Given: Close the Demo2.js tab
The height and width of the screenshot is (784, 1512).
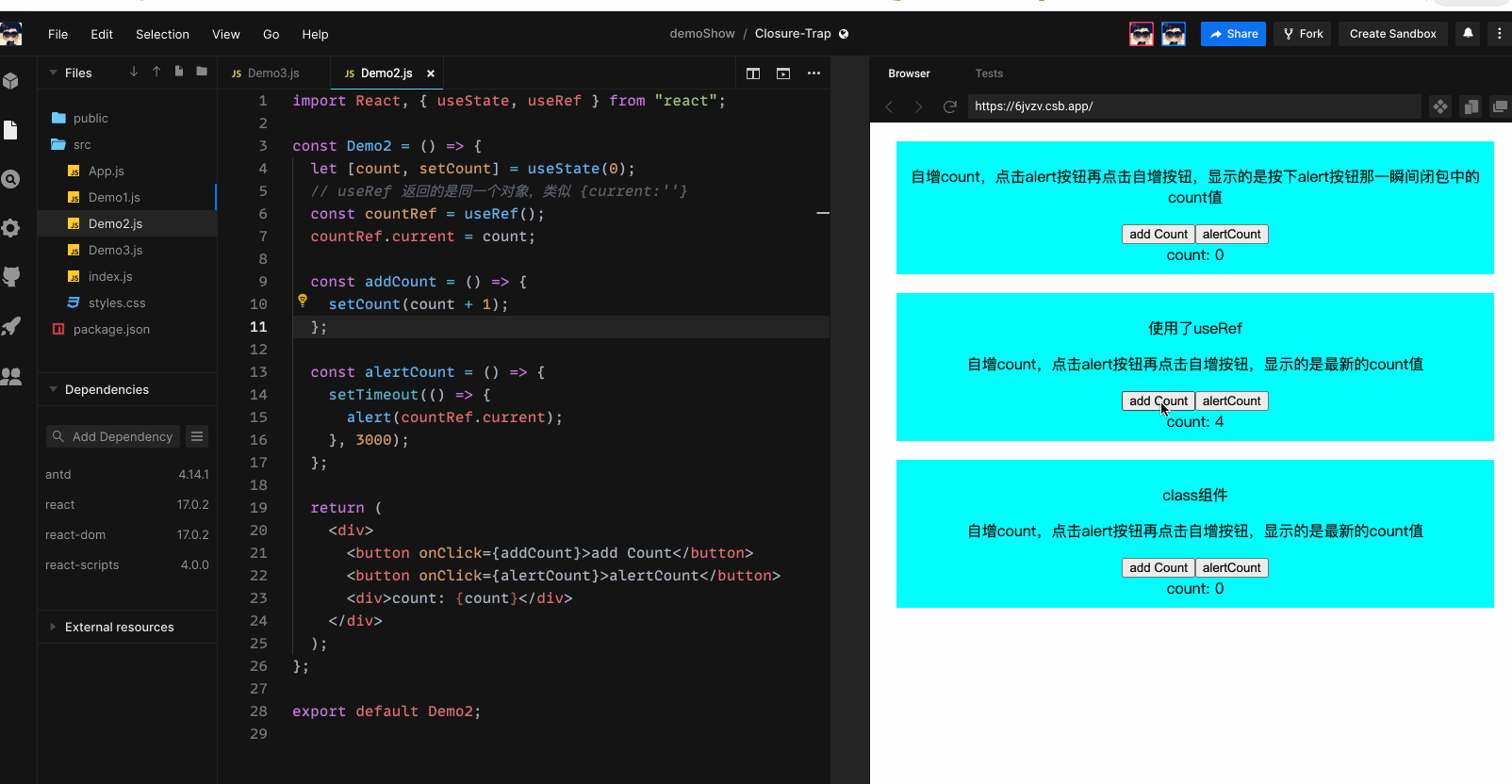Looking at the screenshot, I should 431,73.
